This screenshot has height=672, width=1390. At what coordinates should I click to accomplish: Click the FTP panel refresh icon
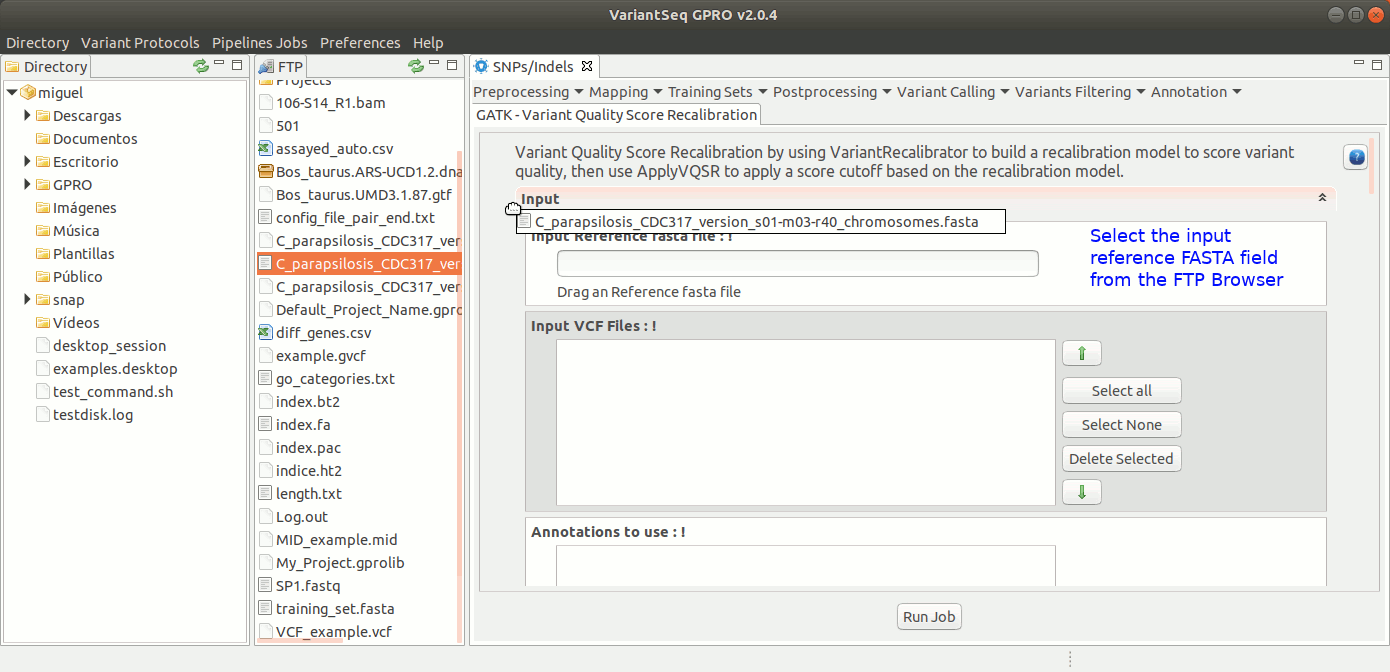(x=416, y=66)
